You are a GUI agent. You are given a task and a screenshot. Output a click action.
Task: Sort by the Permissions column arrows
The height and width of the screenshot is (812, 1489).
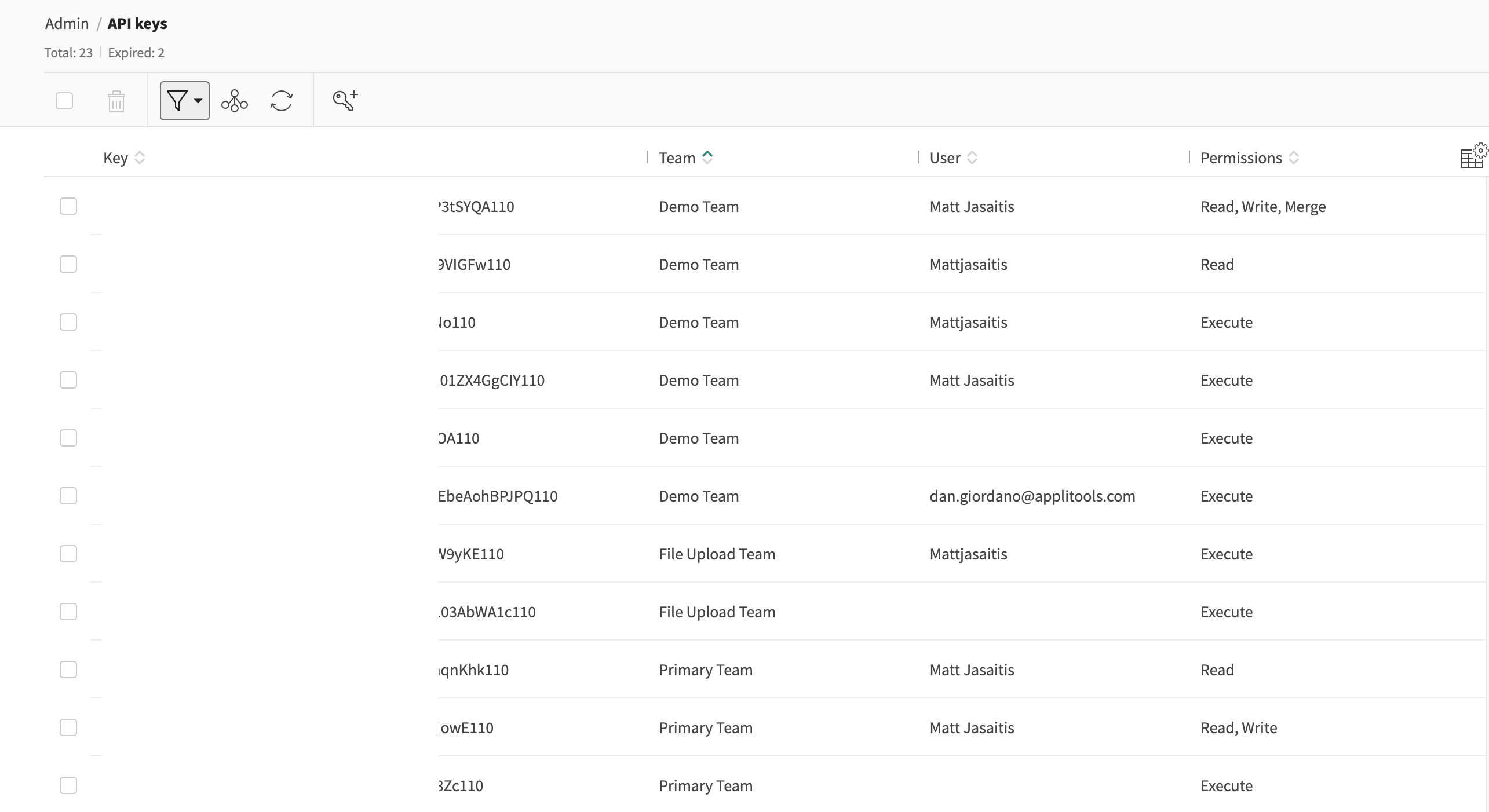click(1294, 158)
